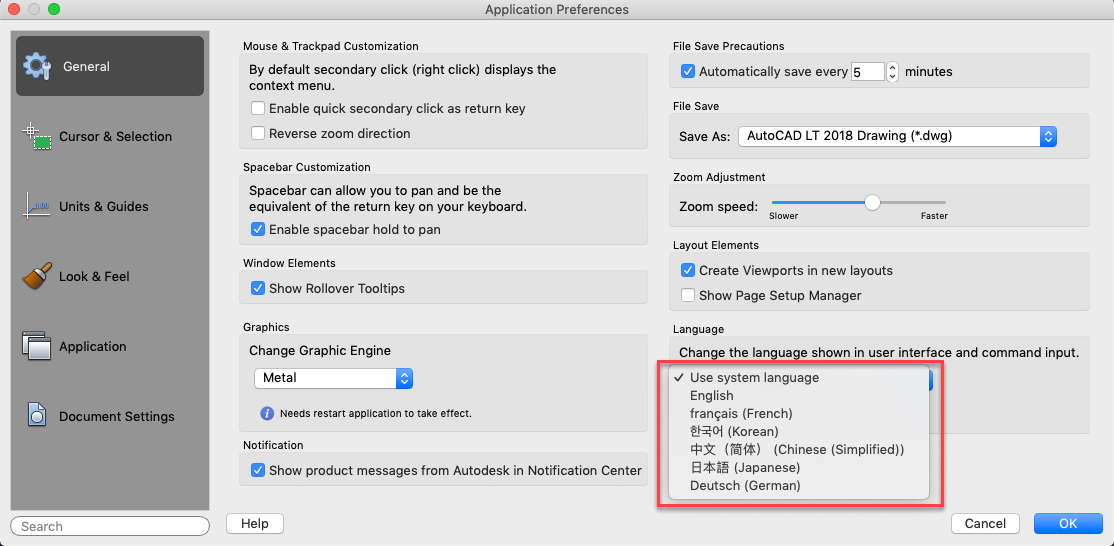Open the Graphic Engine Metal dropdown
1114x546 pixels.
(x=333, y=378)
